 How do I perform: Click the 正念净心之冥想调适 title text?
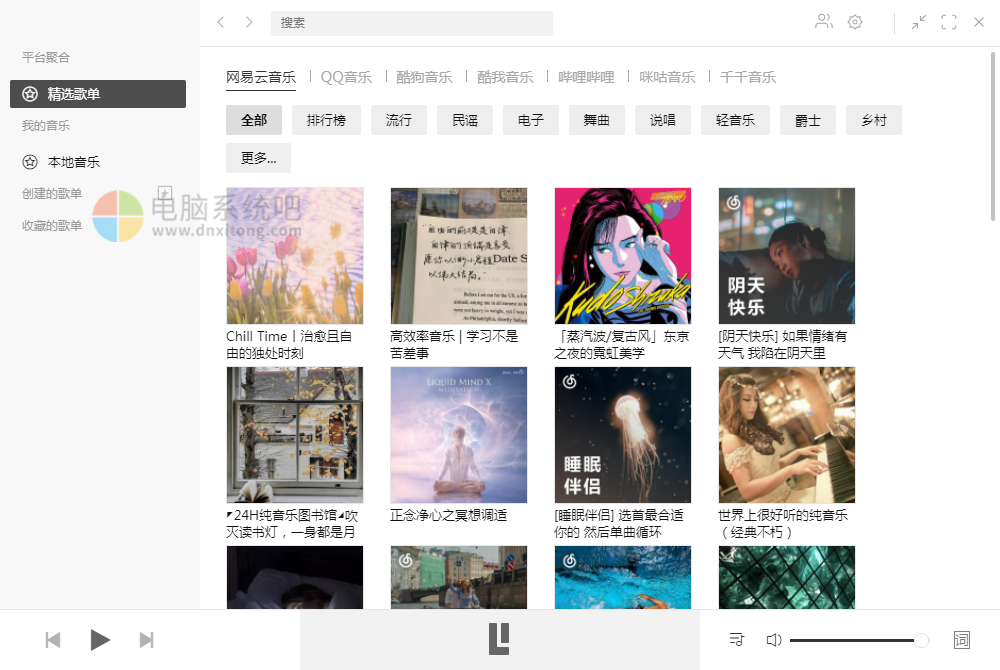(x=448, y=515)
